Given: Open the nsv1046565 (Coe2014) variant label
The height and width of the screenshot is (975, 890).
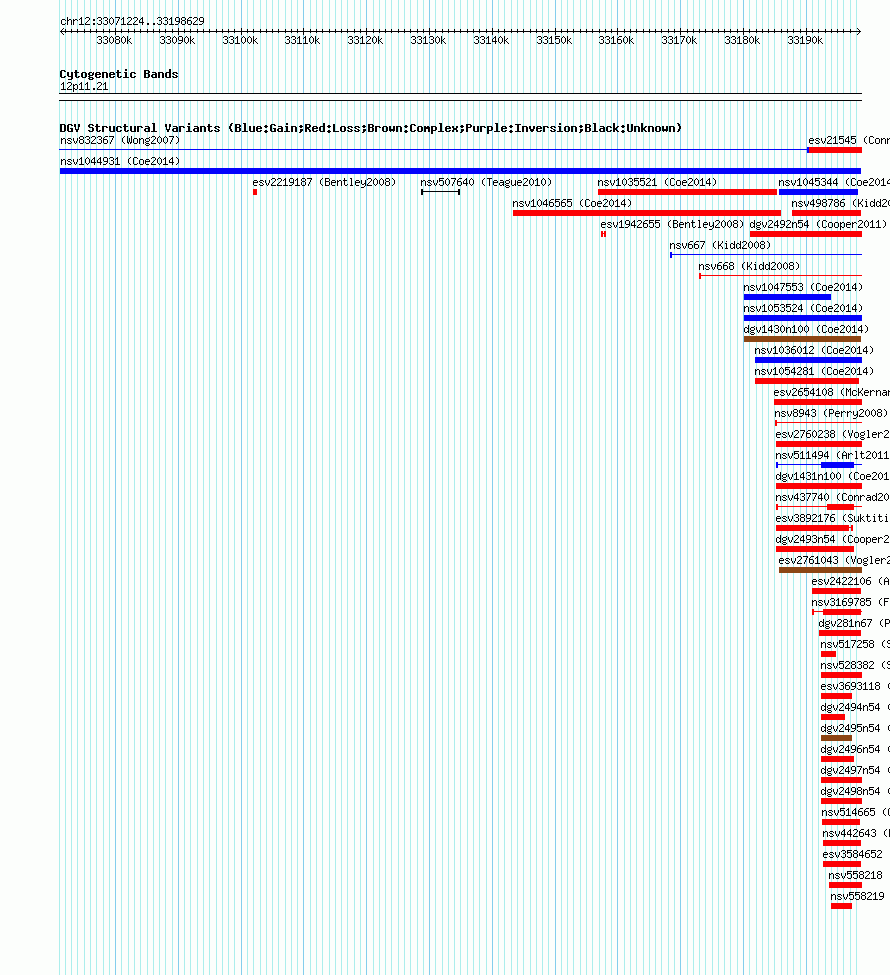Looking at the screenshot, I should [x=572, y=204].
